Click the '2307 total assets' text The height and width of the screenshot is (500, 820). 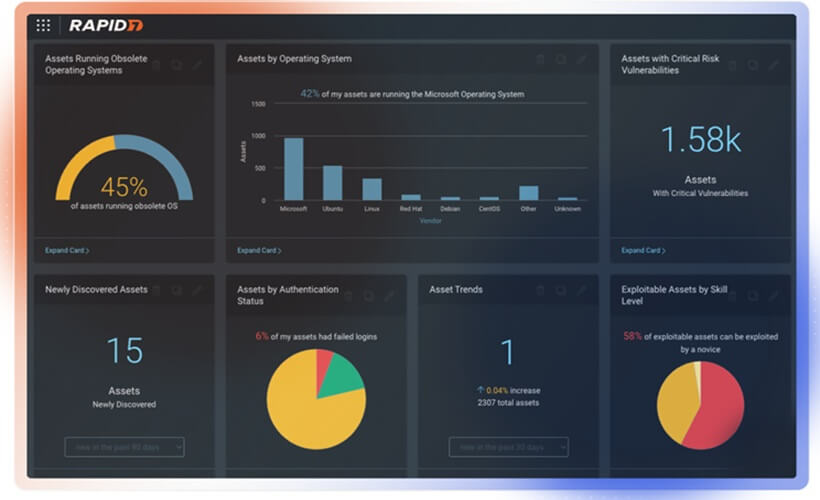[x=508, y=403]
